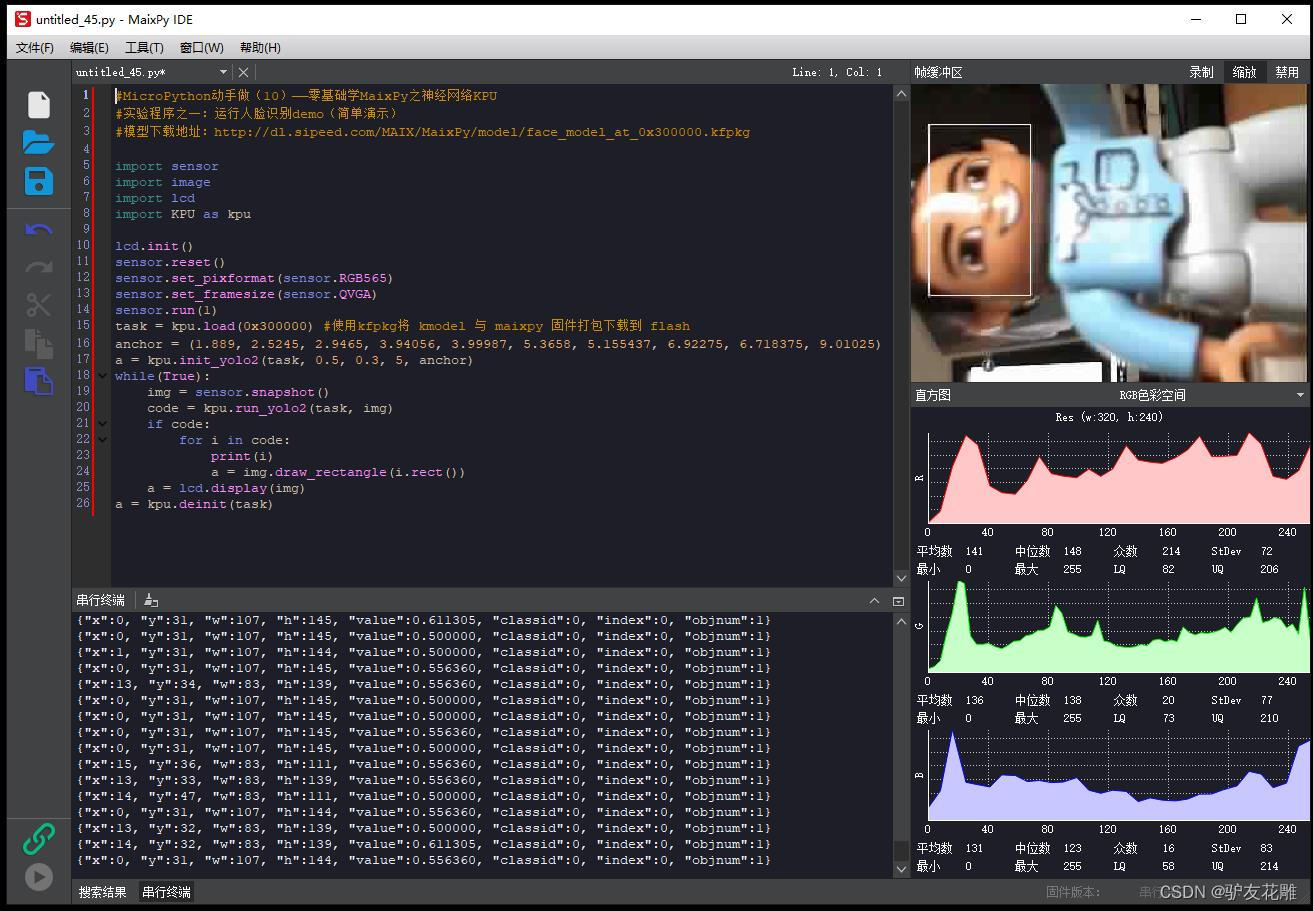Undo the last edit with the arrow icon

click(38, 230)
